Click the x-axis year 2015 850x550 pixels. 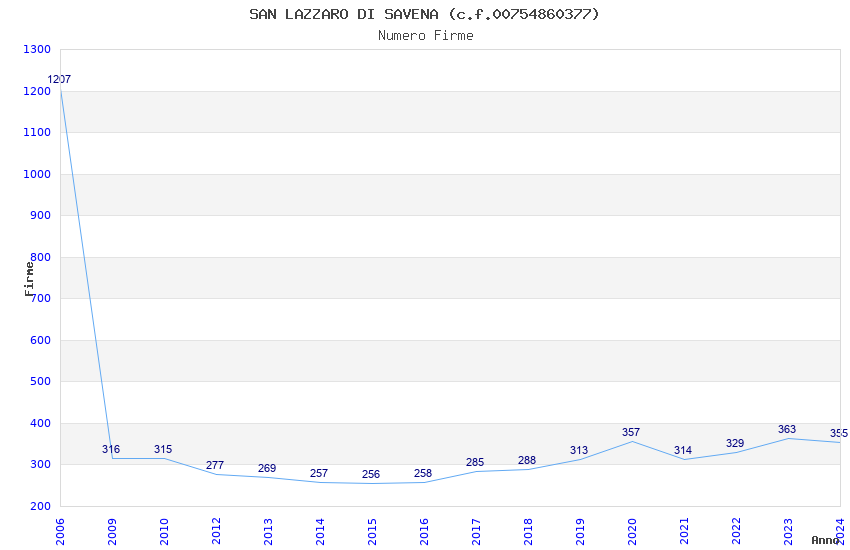(x=372, y=531)
